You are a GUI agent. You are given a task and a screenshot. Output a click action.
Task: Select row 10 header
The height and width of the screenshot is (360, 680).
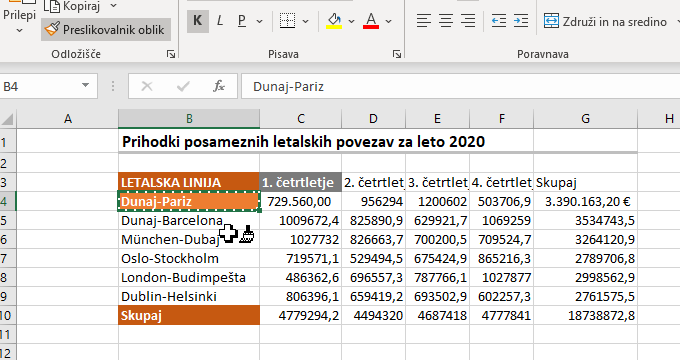[x=8, y=315]
